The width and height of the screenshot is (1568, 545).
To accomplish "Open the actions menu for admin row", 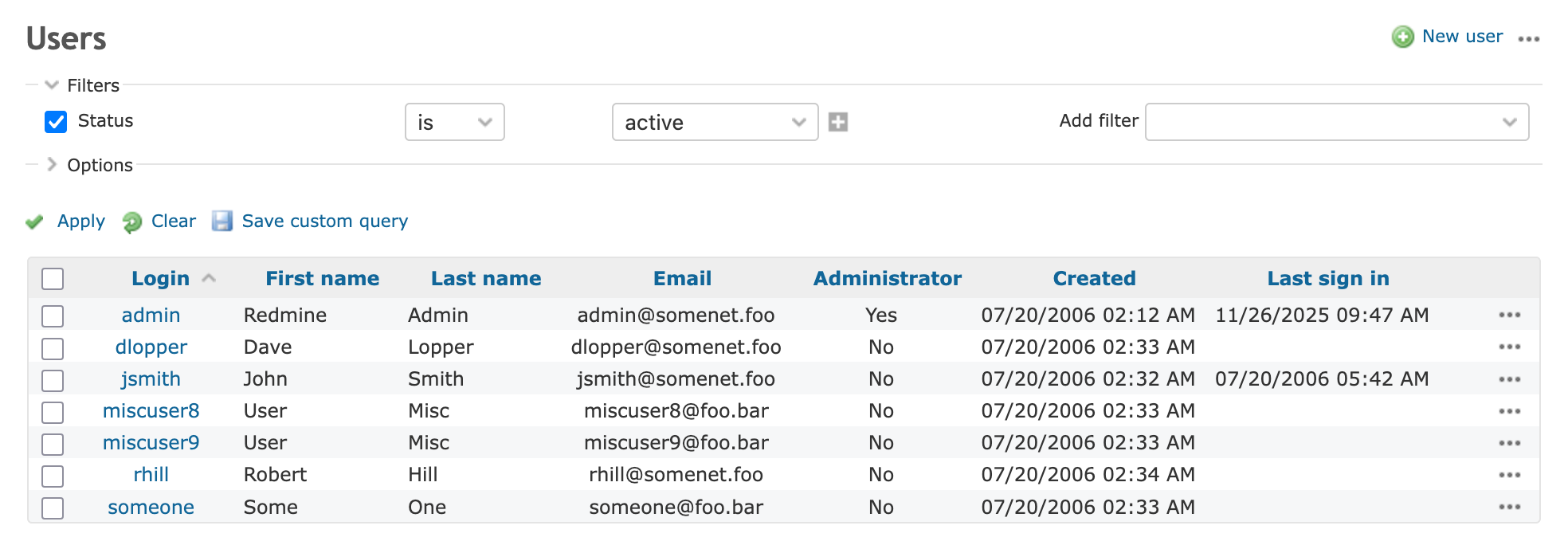I will (x=1509, y=315).
